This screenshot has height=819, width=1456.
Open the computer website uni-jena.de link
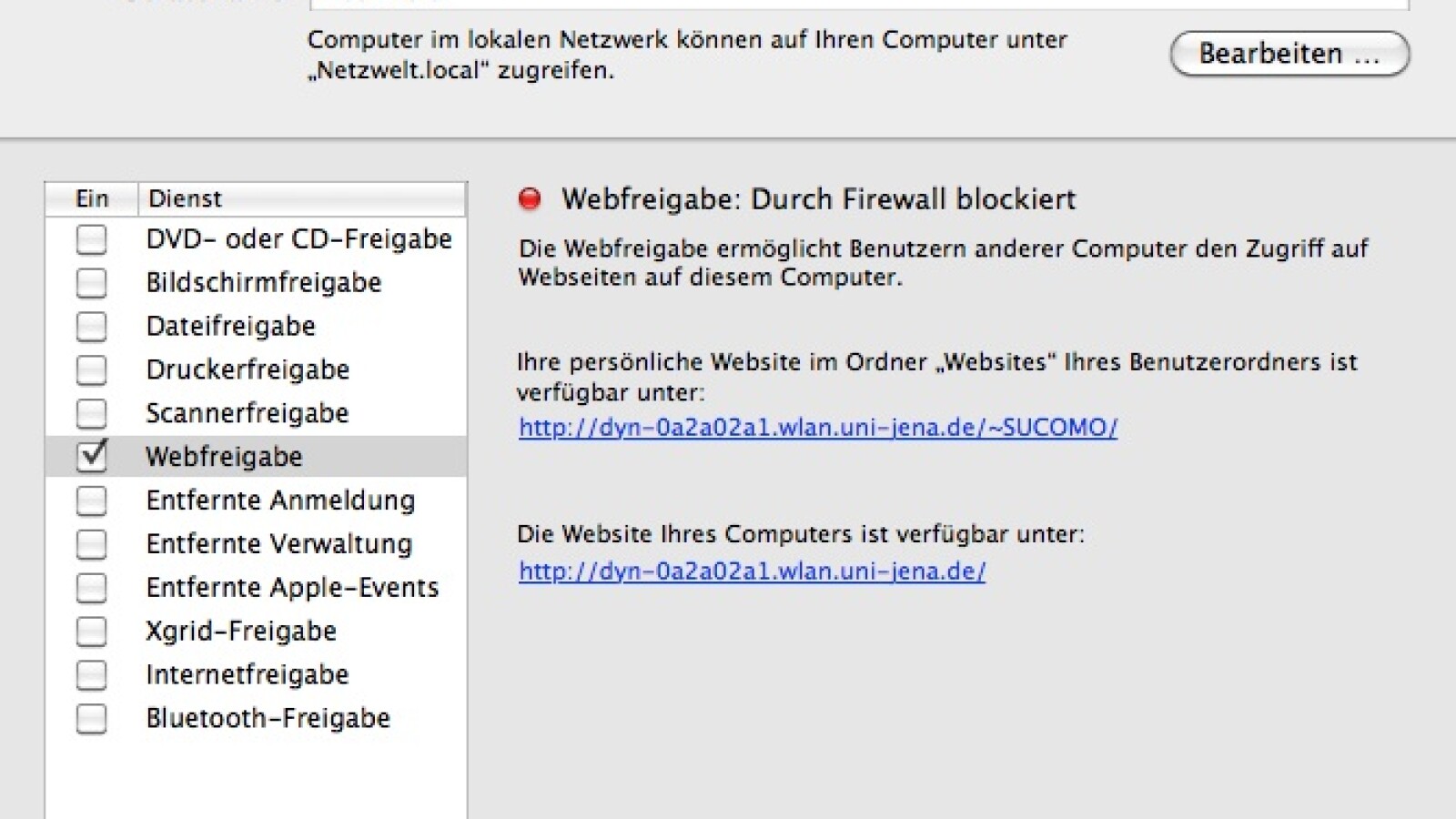752,571
